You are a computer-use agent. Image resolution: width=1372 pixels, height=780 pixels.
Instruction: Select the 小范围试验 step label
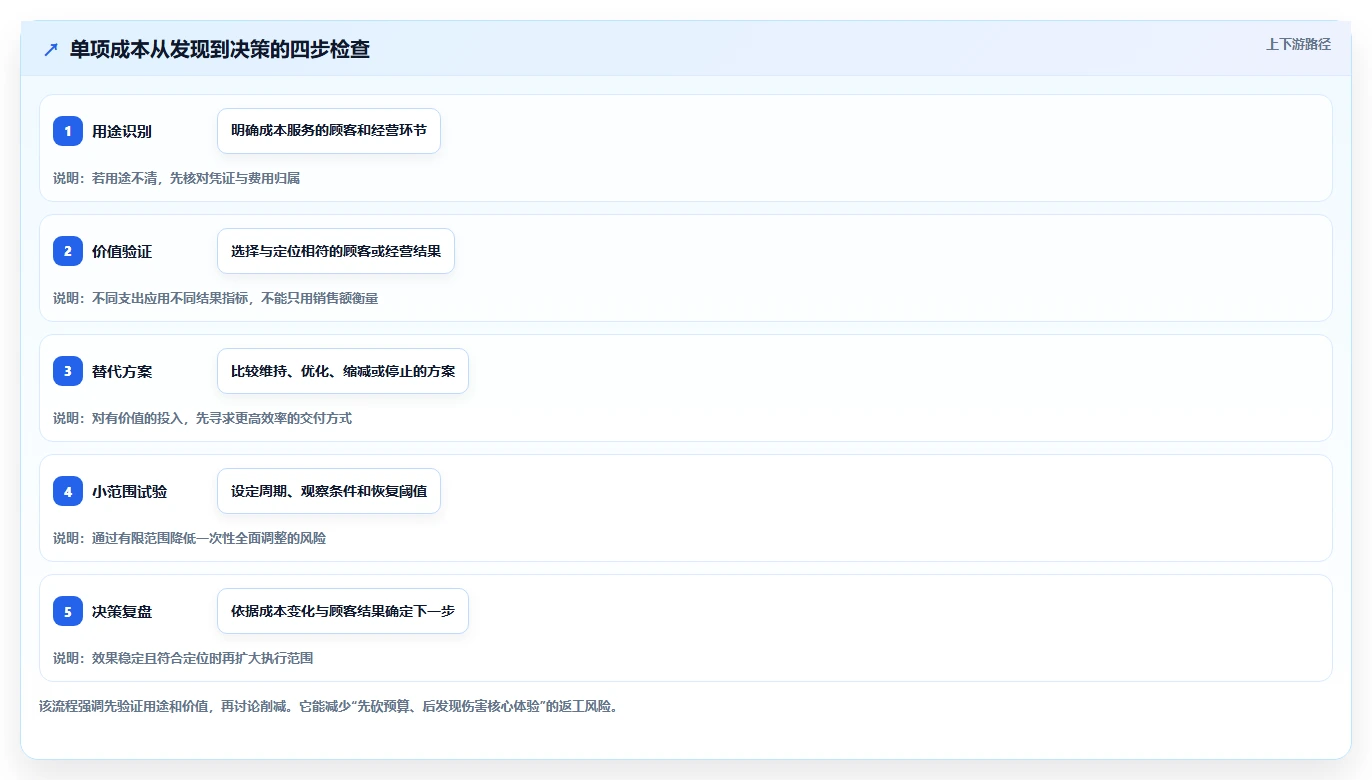[130, 491]
